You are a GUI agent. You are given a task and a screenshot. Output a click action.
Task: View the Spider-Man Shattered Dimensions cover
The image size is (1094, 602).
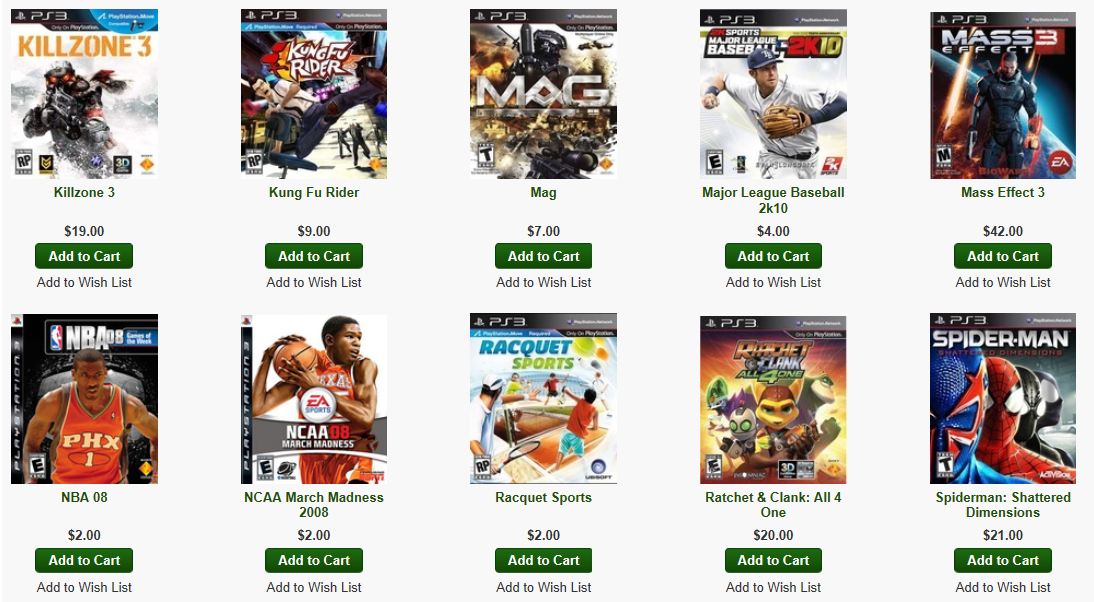click(x=1003, y=399)
